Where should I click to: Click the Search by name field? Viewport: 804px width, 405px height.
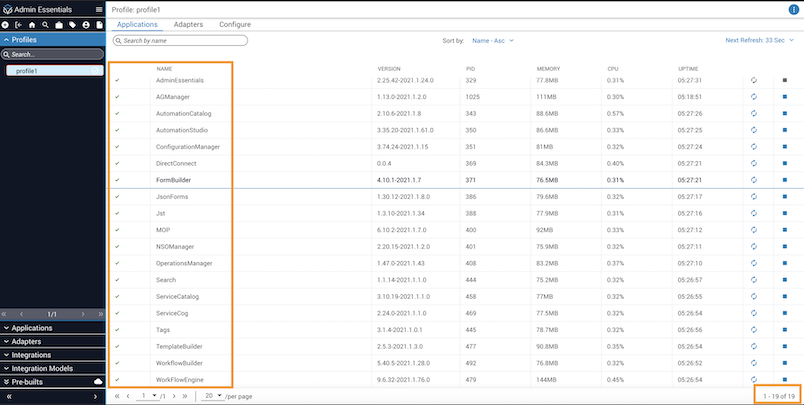180,41
